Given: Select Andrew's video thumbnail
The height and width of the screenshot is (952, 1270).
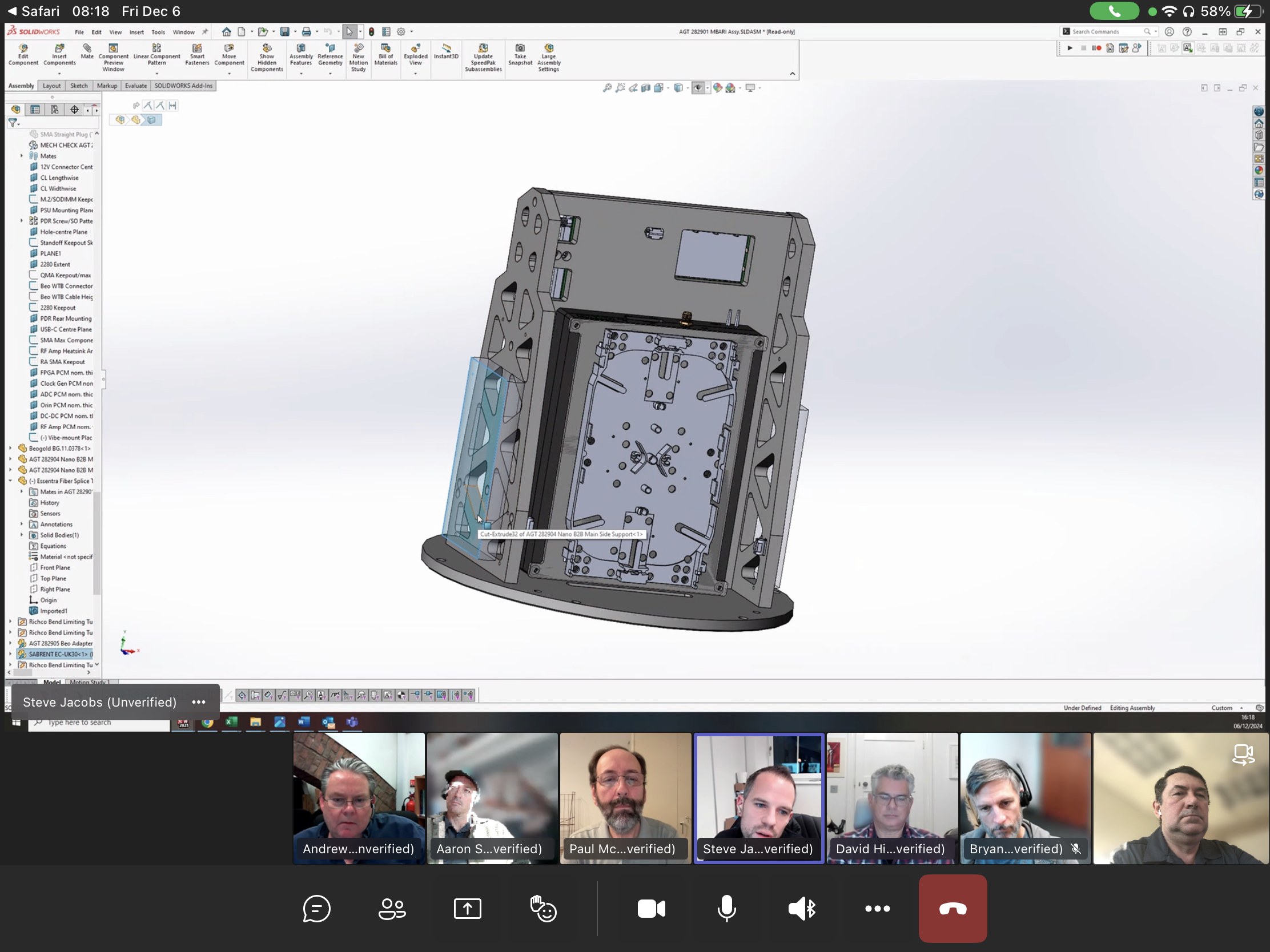Looking at the screenshot, I should click(359, 798).
